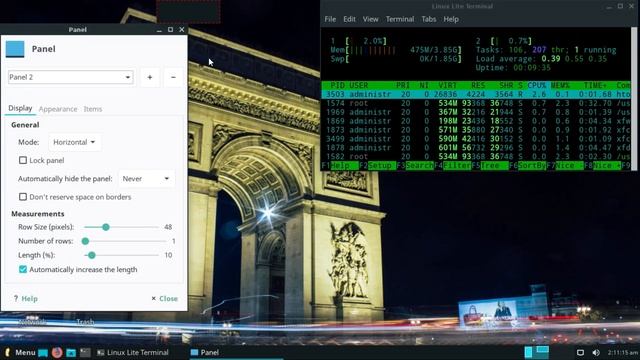640x360 pixels.
Task: Switch to Linux Lite Terminal taskbar entry
Action: point(133,352)
